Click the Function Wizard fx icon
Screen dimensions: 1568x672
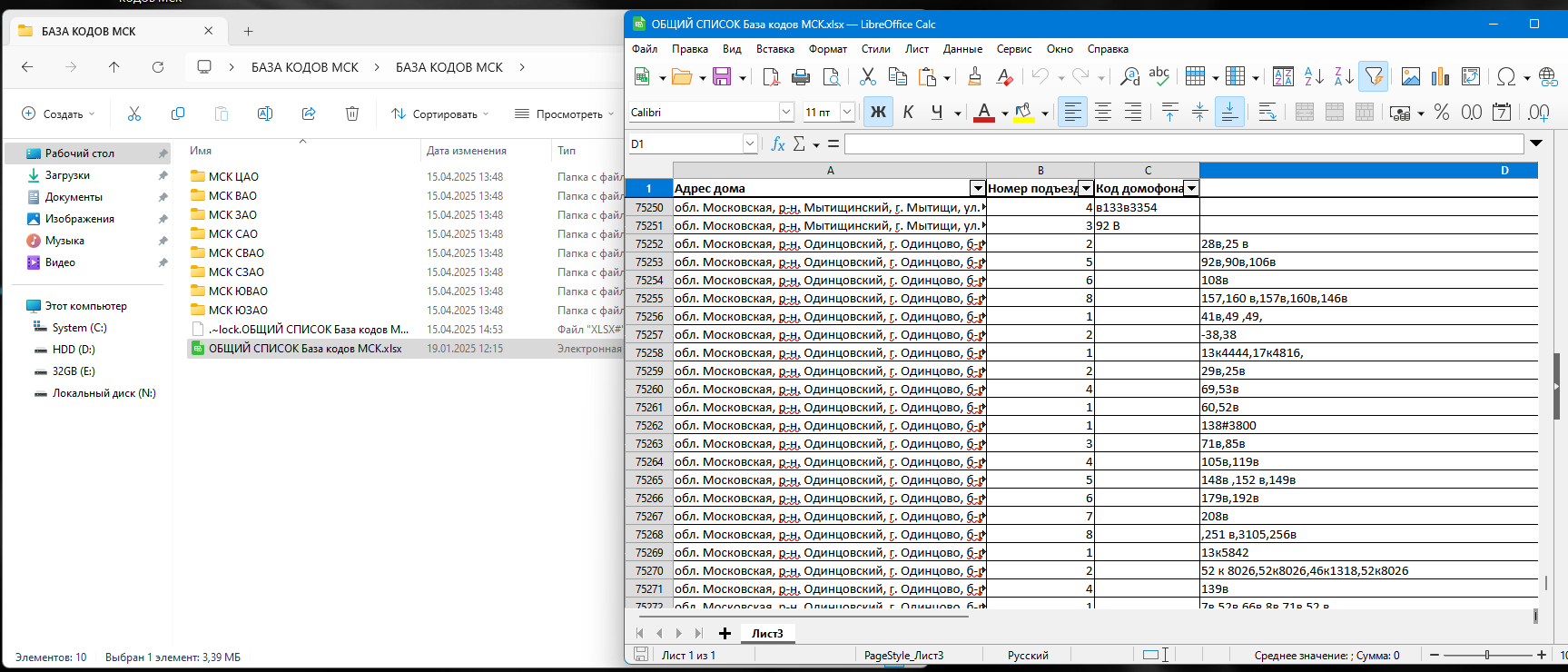coord(778,143)
